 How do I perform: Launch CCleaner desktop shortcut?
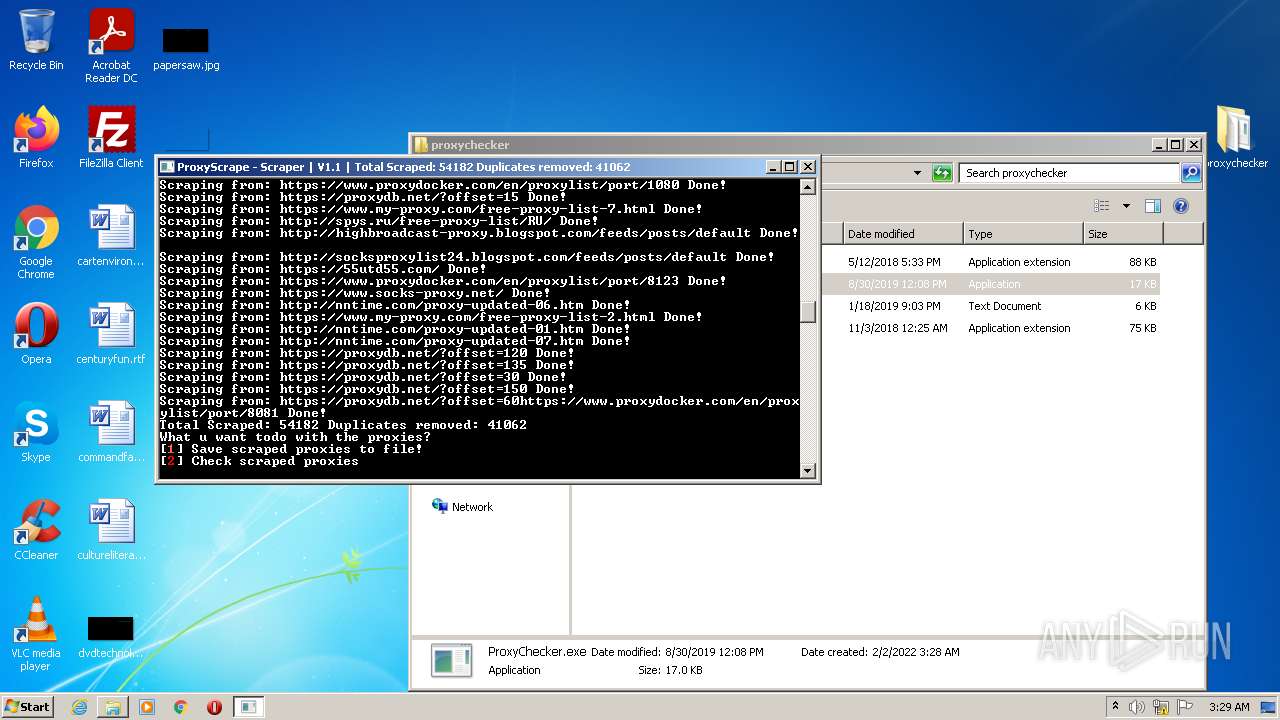[36, 530]
